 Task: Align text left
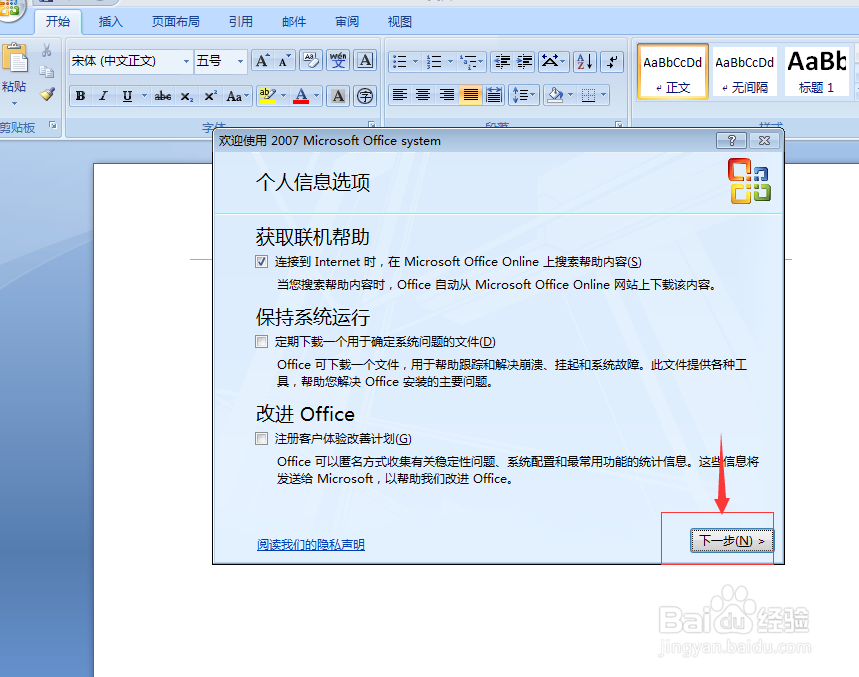pos(400,95)
